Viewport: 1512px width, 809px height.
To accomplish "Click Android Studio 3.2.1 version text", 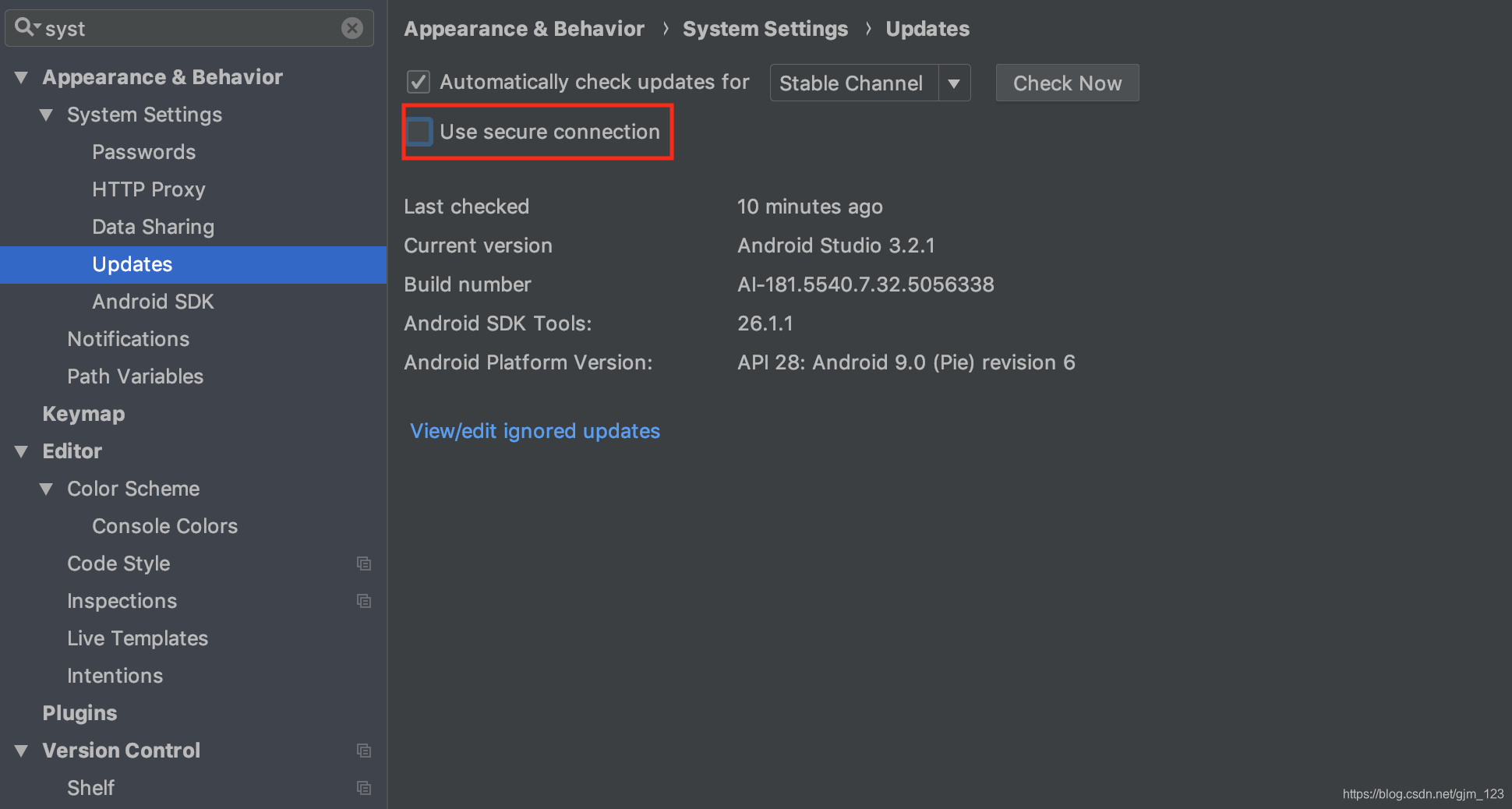I will click(x=835, y=246).
